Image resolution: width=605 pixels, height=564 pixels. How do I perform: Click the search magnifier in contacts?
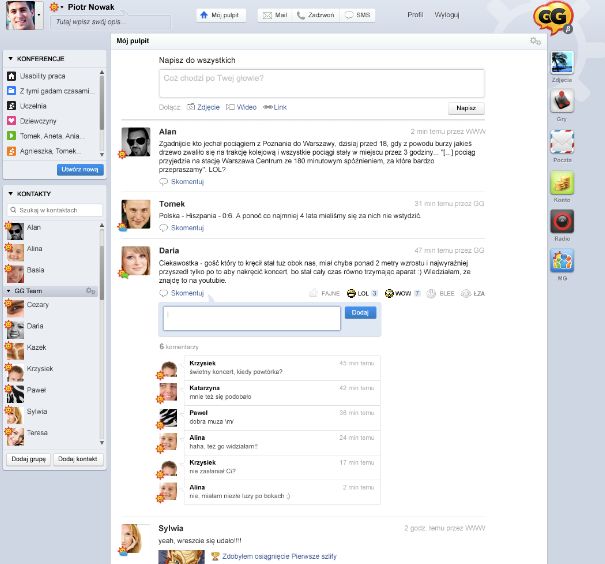13,210
